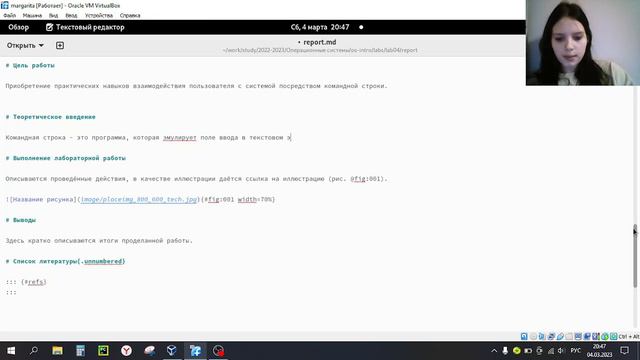Click the '# Цель работы' heading

point(30,65)
